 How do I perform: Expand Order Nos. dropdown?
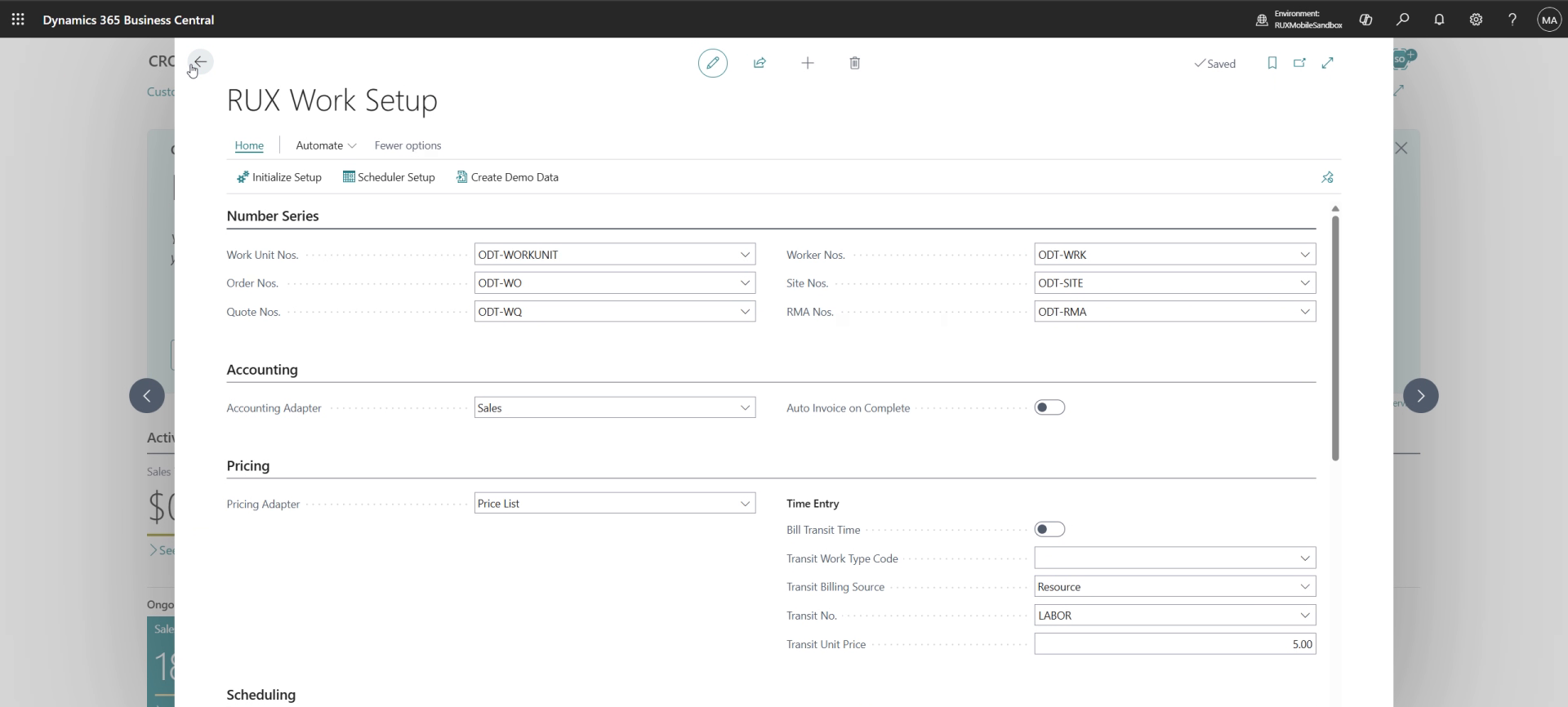pyautogui.click(x=745, y=283)
